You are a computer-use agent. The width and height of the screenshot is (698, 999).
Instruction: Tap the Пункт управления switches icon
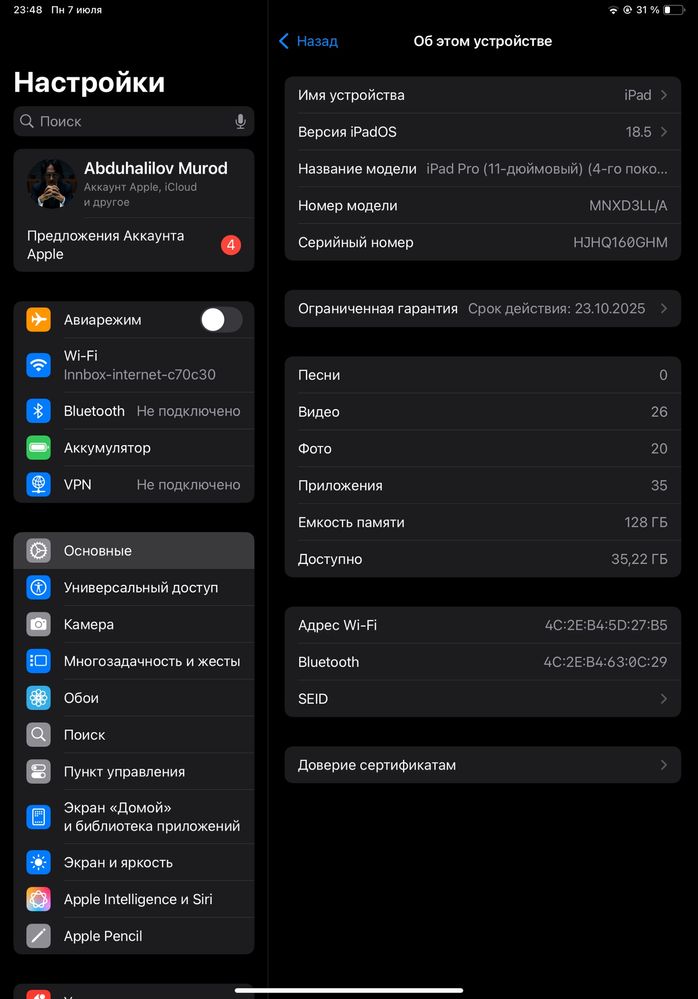[38, 772]
